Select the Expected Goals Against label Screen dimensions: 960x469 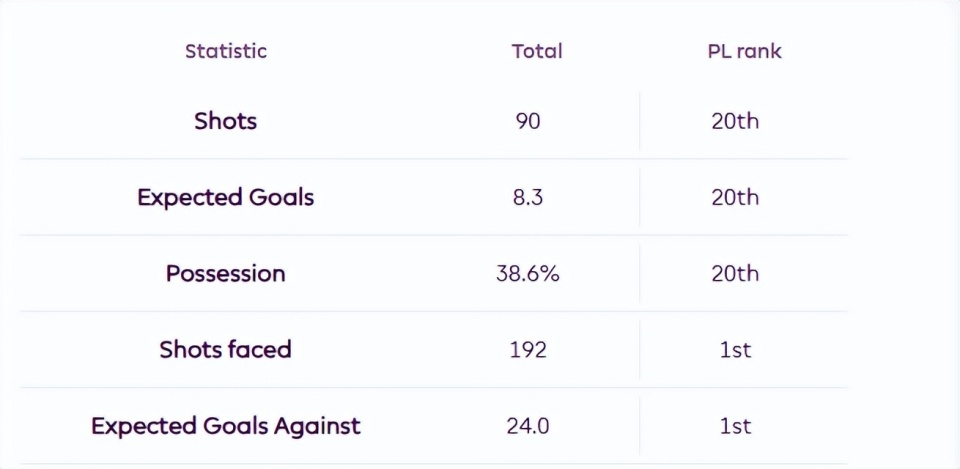[x=226, y=425]
